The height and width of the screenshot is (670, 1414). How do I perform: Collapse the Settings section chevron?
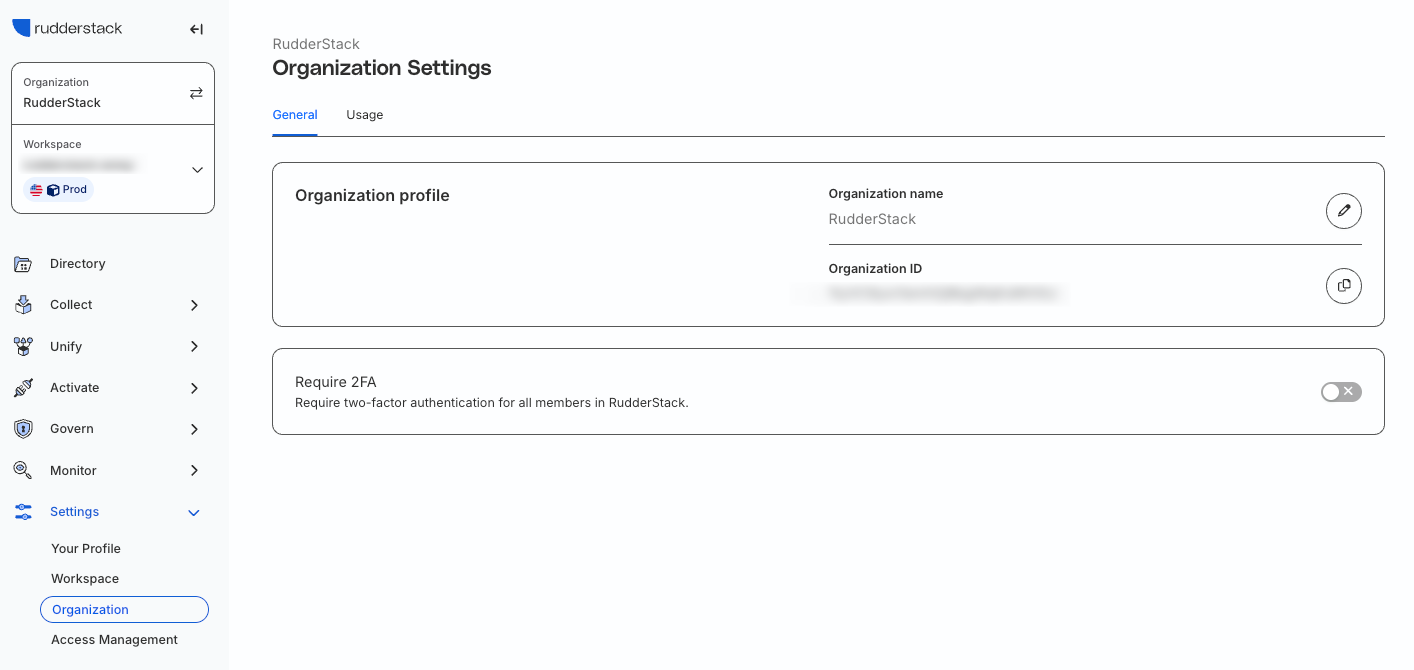[x=194, y=512]
